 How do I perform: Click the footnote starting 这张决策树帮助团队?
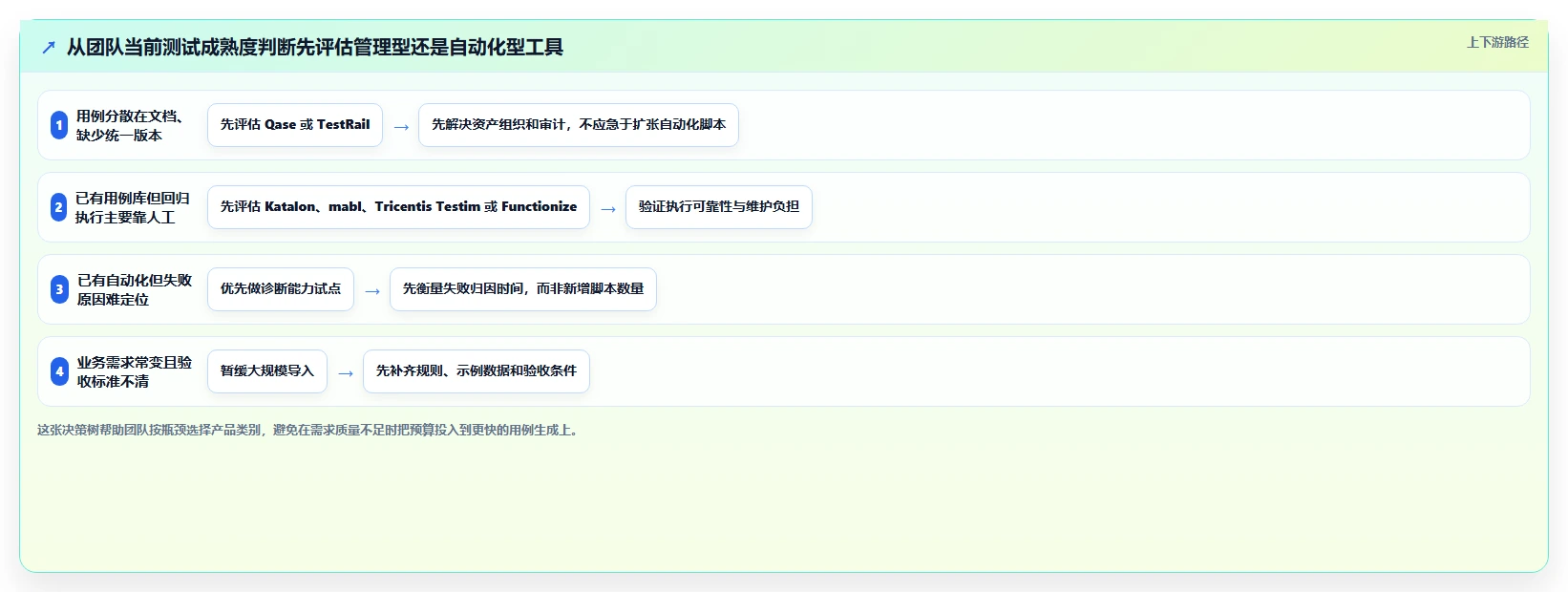(x=308, y=430)
